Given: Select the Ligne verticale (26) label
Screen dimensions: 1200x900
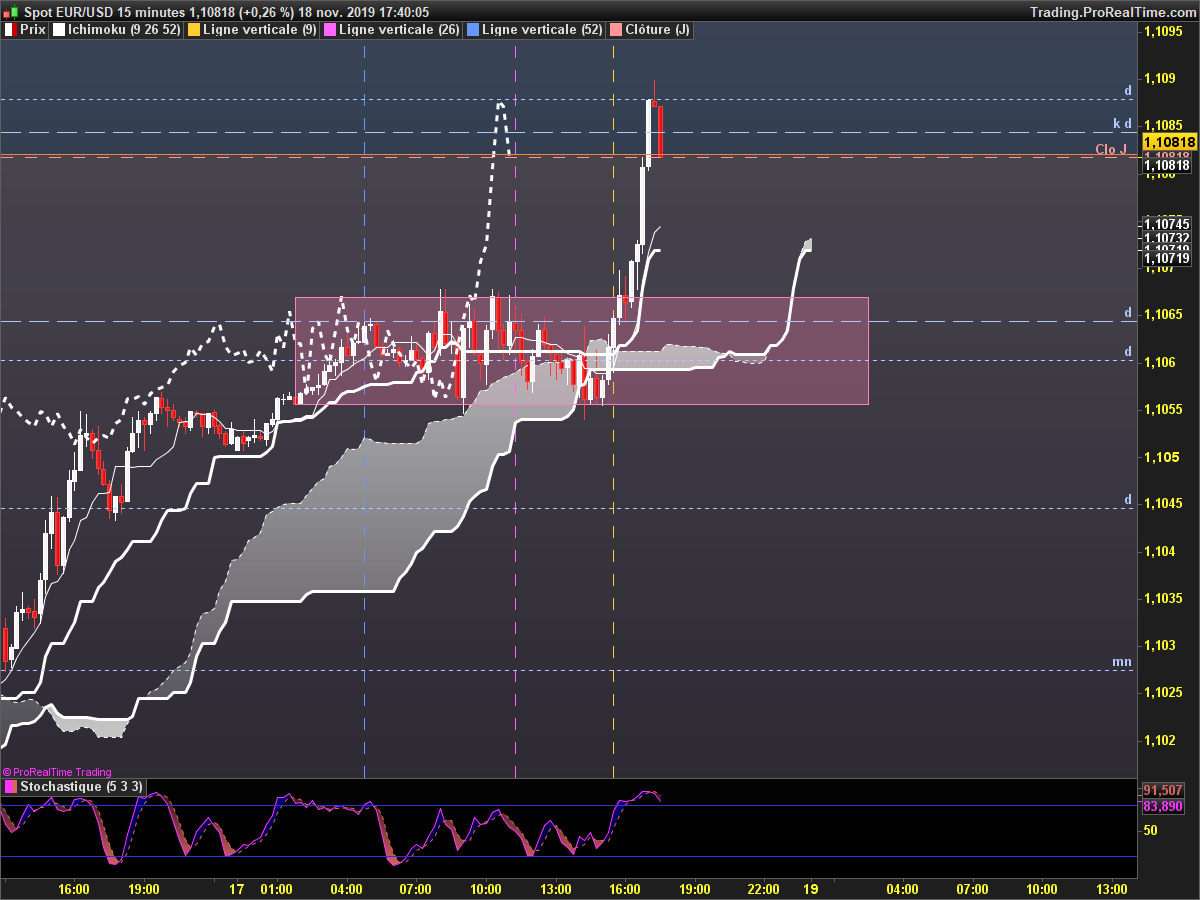Looking at the screenshot, I should 400,30.
